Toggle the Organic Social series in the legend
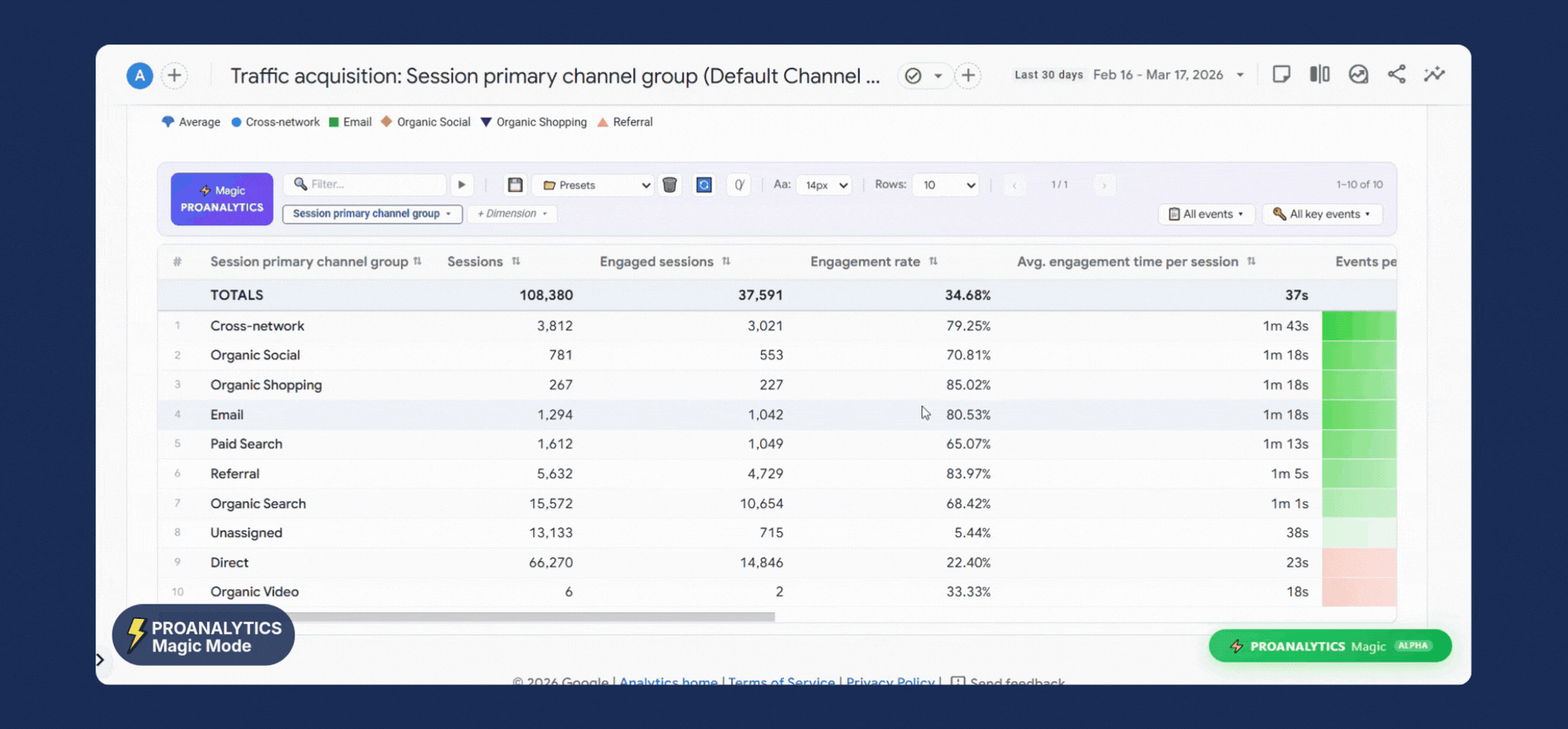 [426, 122]
